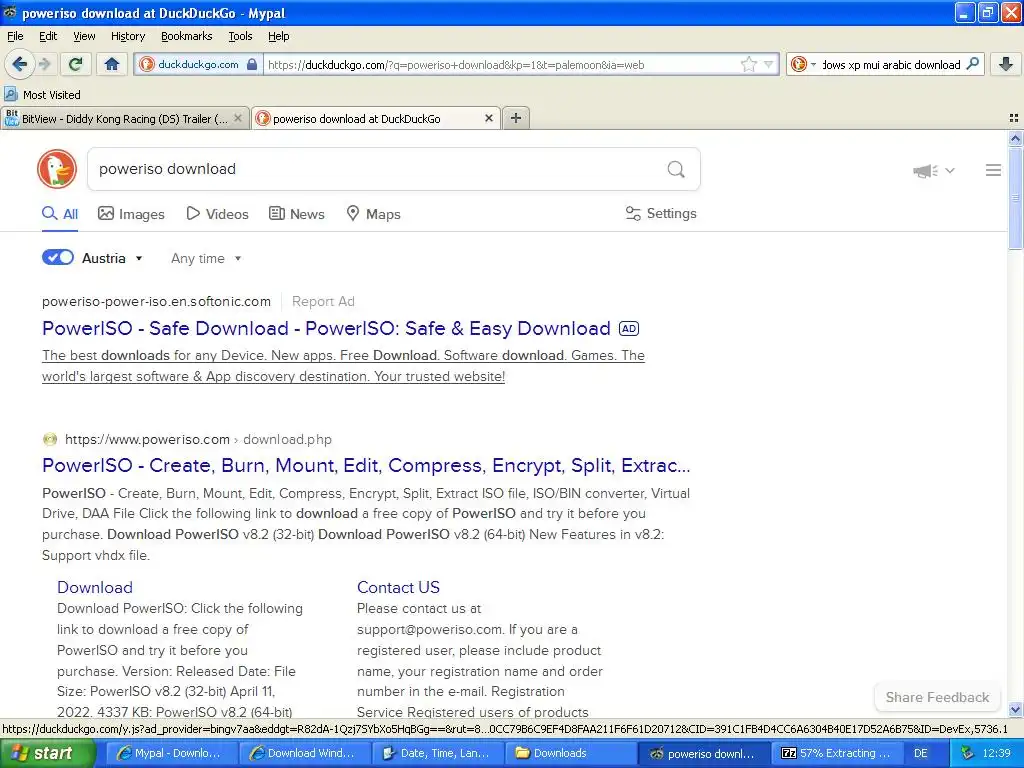Open the Tools menu
Viewport: 1024px width, 768px height.
[x=240, y=36]
